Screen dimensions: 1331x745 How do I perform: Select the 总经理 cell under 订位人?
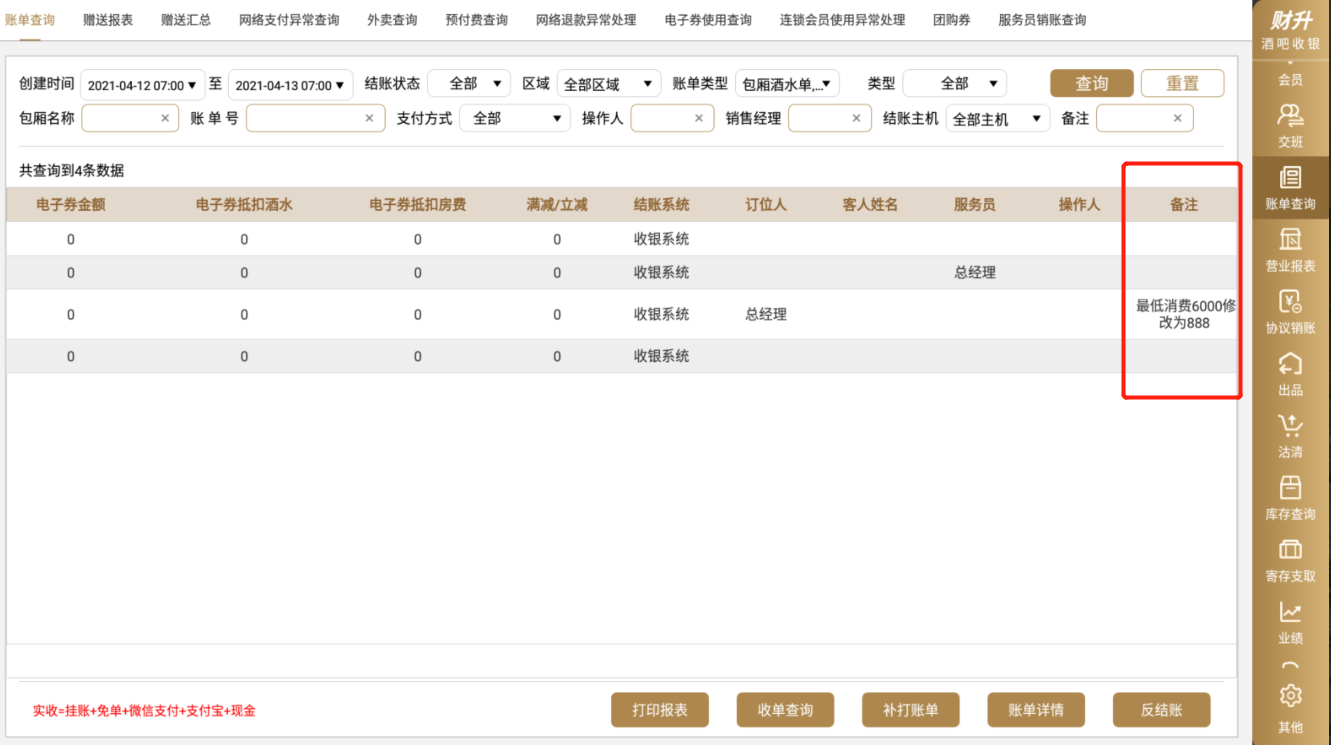[x=766, y=314]
